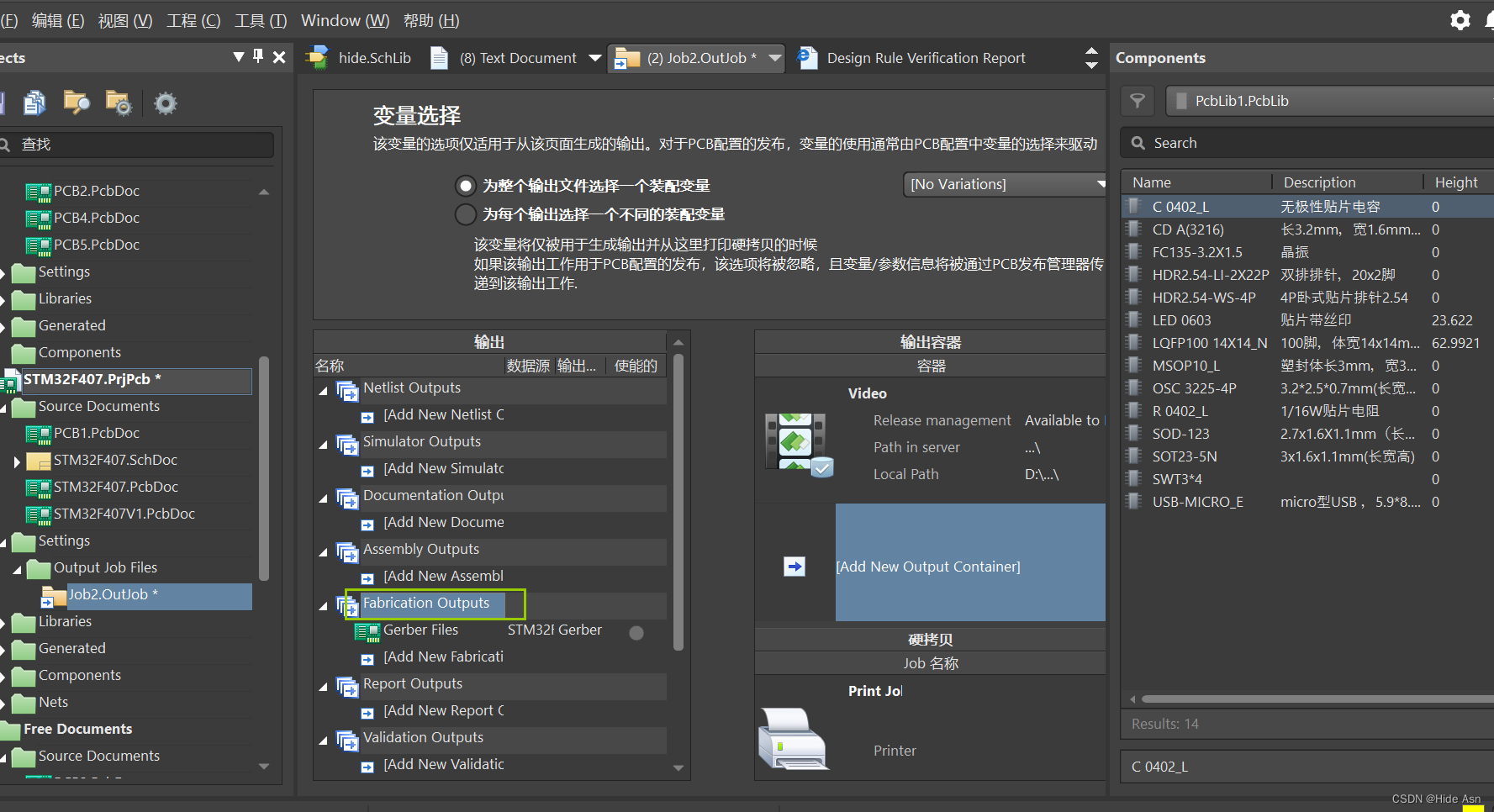
Task: Sort components by Height column header
Action: click(x=1456, y=182)
